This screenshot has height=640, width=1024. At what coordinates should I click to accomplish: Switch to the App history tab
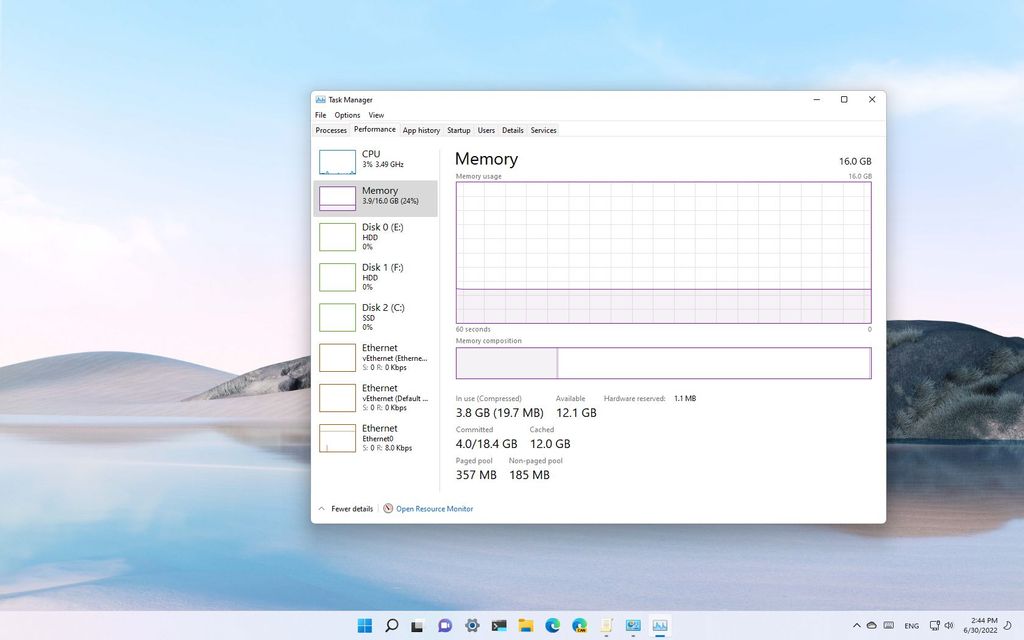click(421, 130)
